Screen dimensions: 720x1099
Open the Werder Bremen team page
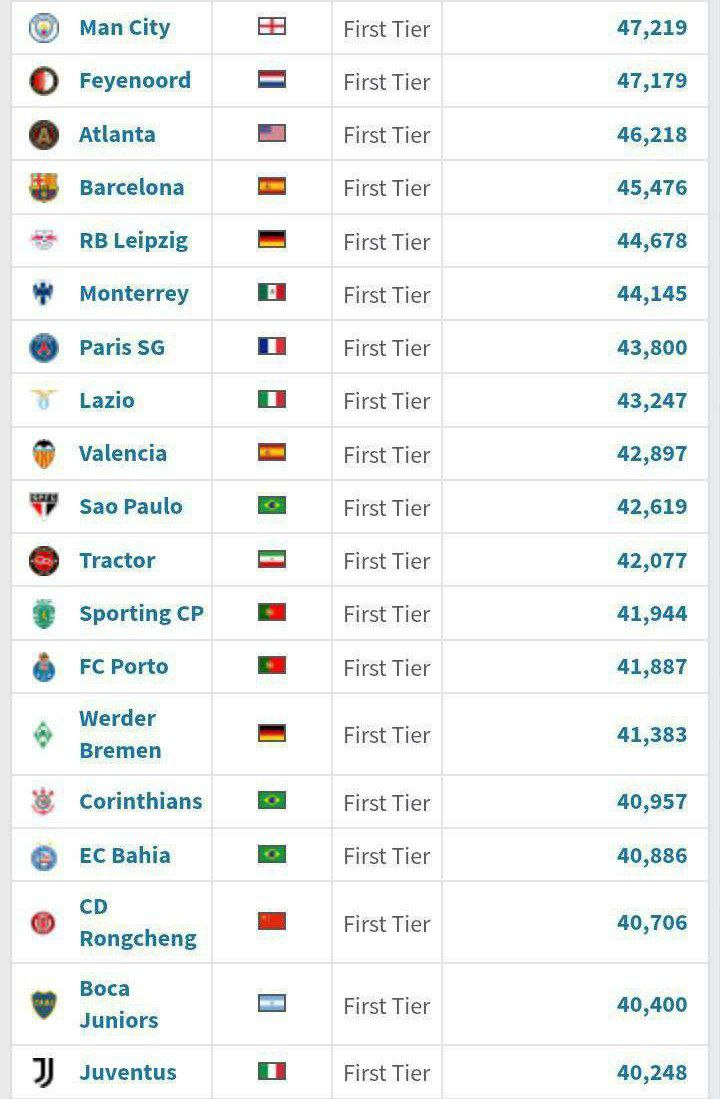tap(120, 735)
